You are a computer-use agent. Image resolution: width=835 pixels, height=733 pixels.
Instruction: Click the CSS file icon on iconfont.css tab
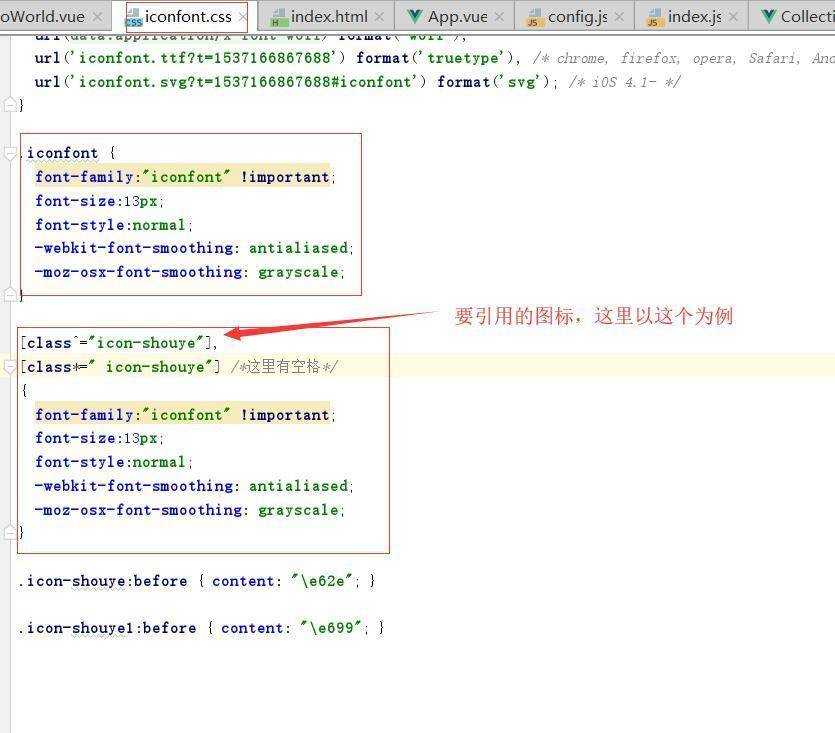pos(133,18)
